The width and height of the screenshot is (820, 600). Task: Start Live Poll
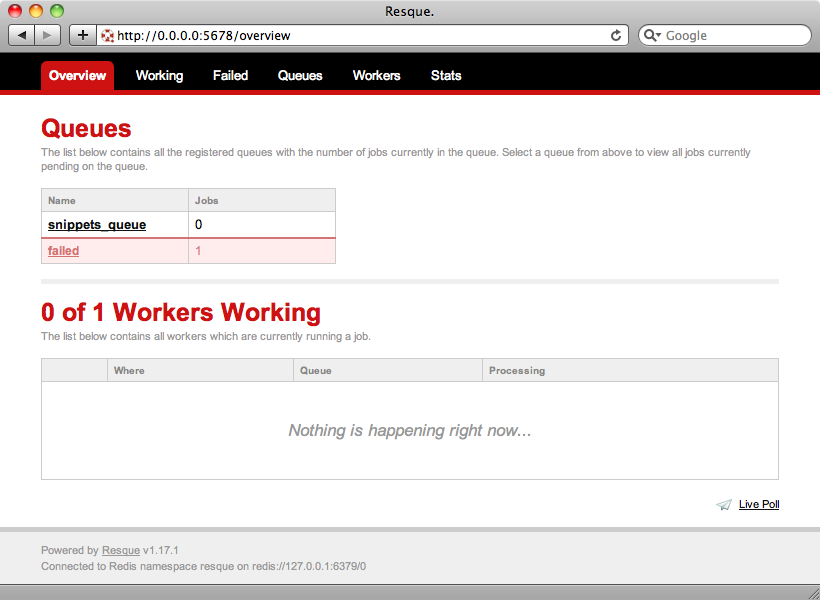[759, 505]
